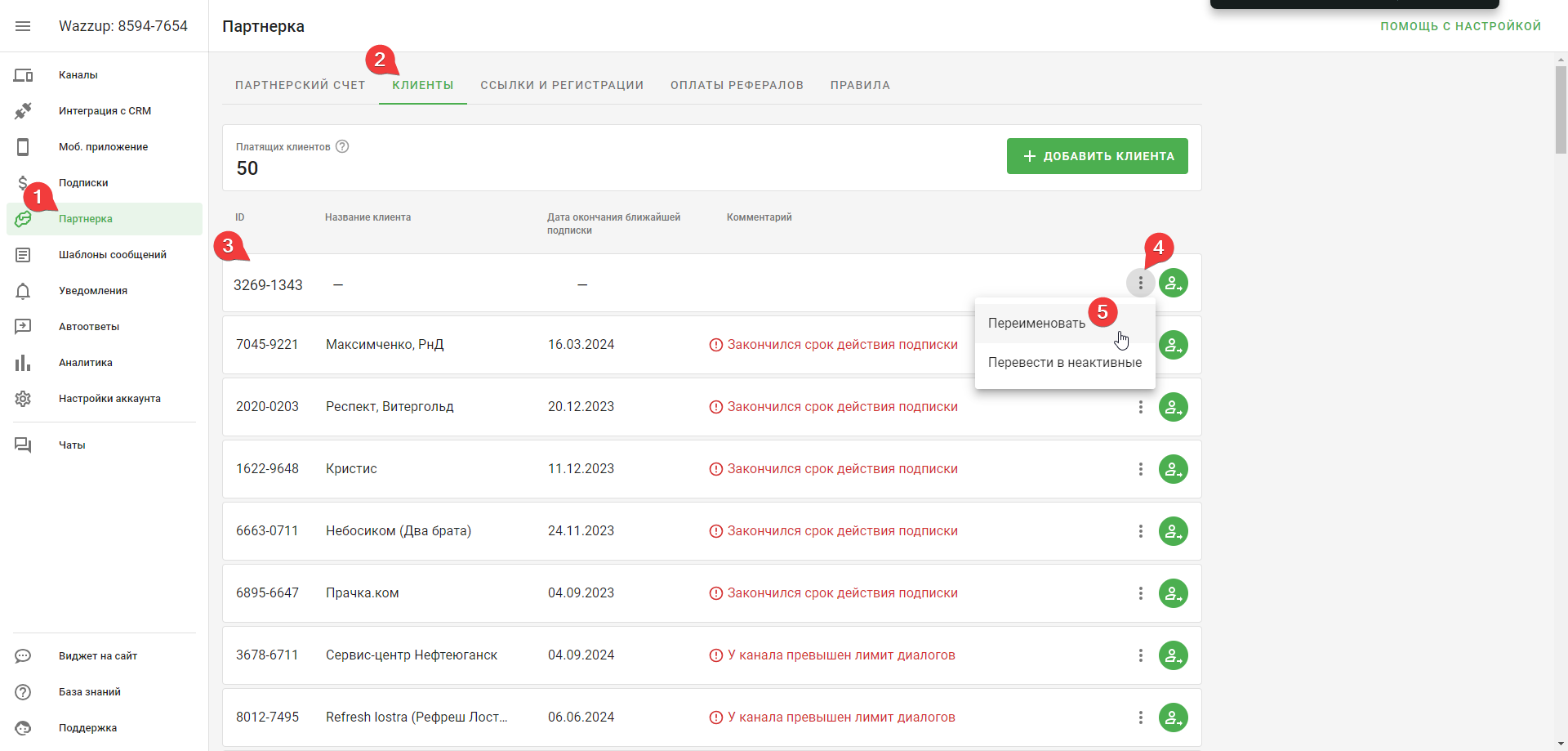Click Интеграция с CRM plug icon

point(23,111)
